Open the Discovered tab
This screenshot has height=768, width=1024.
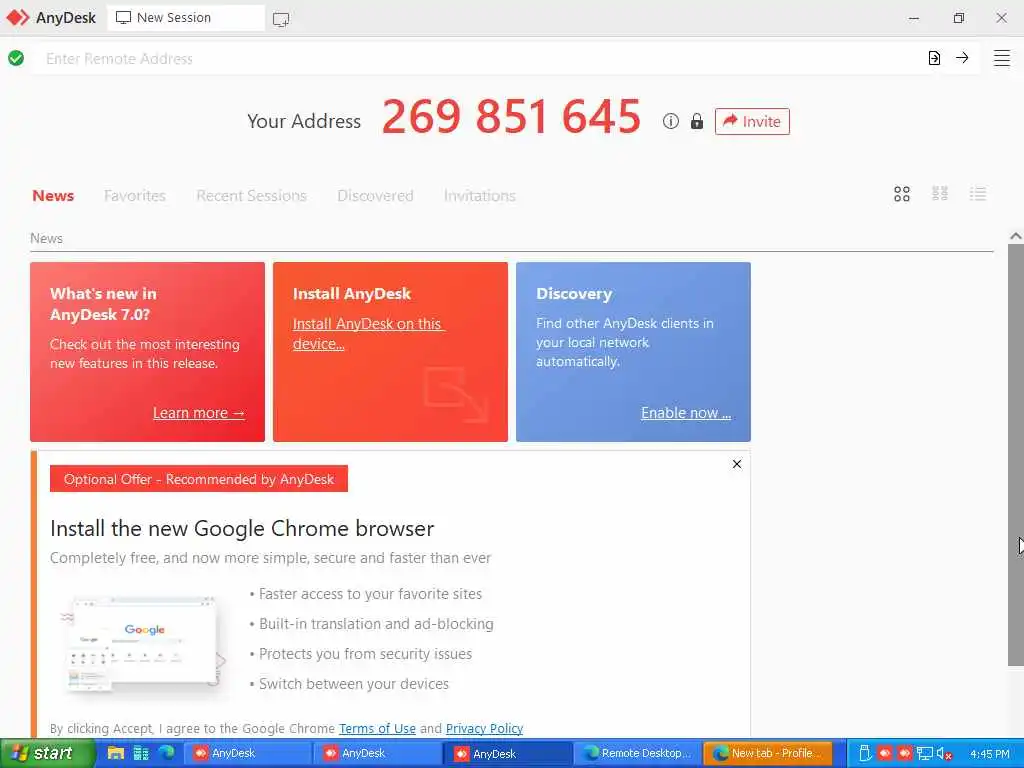click(x=376, y=196)
